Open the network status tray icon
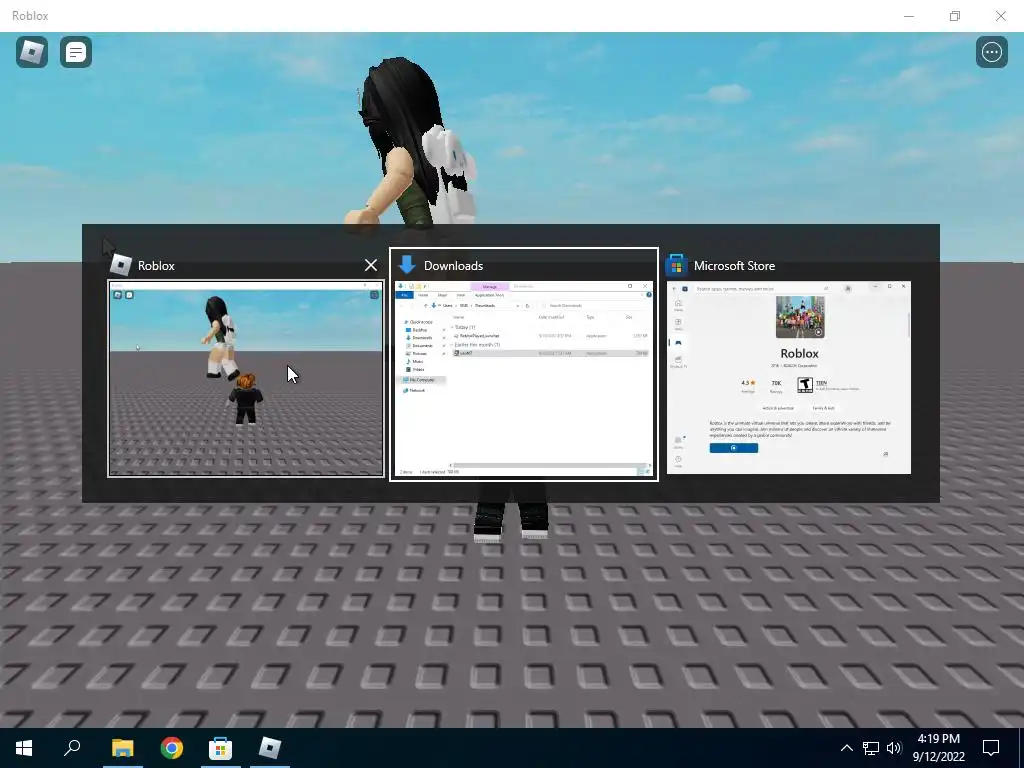The width and height of the screenshot is (1024, 768). (x=871, y=748)
